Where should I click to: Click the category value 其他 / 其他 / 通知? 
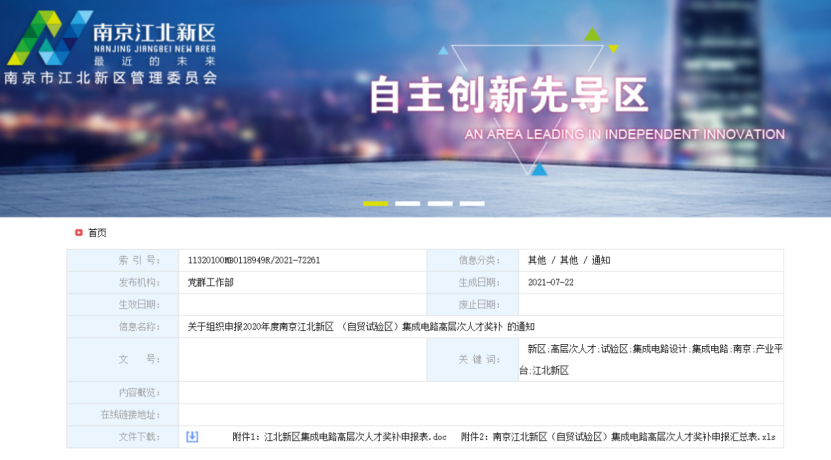569,260
